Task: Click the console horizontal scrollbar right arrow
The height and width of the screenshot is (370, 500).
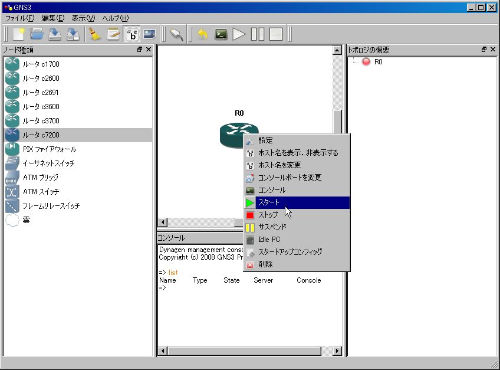Action: (x=337, y=351)
